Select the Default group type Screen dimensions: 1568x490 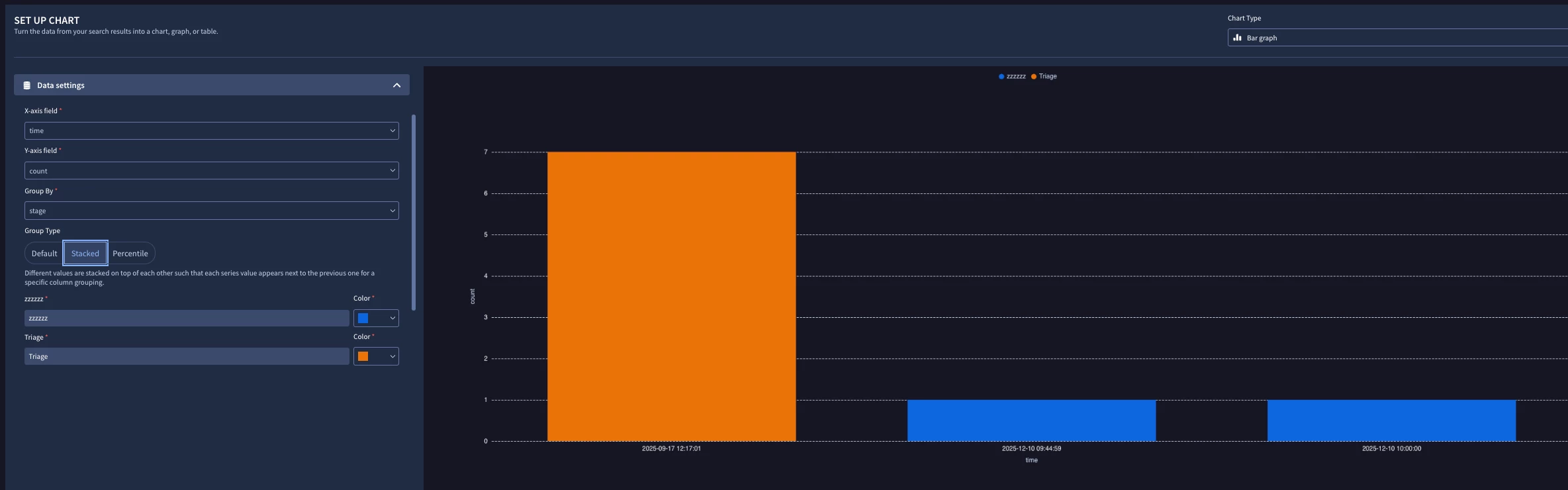coord(44,254)
